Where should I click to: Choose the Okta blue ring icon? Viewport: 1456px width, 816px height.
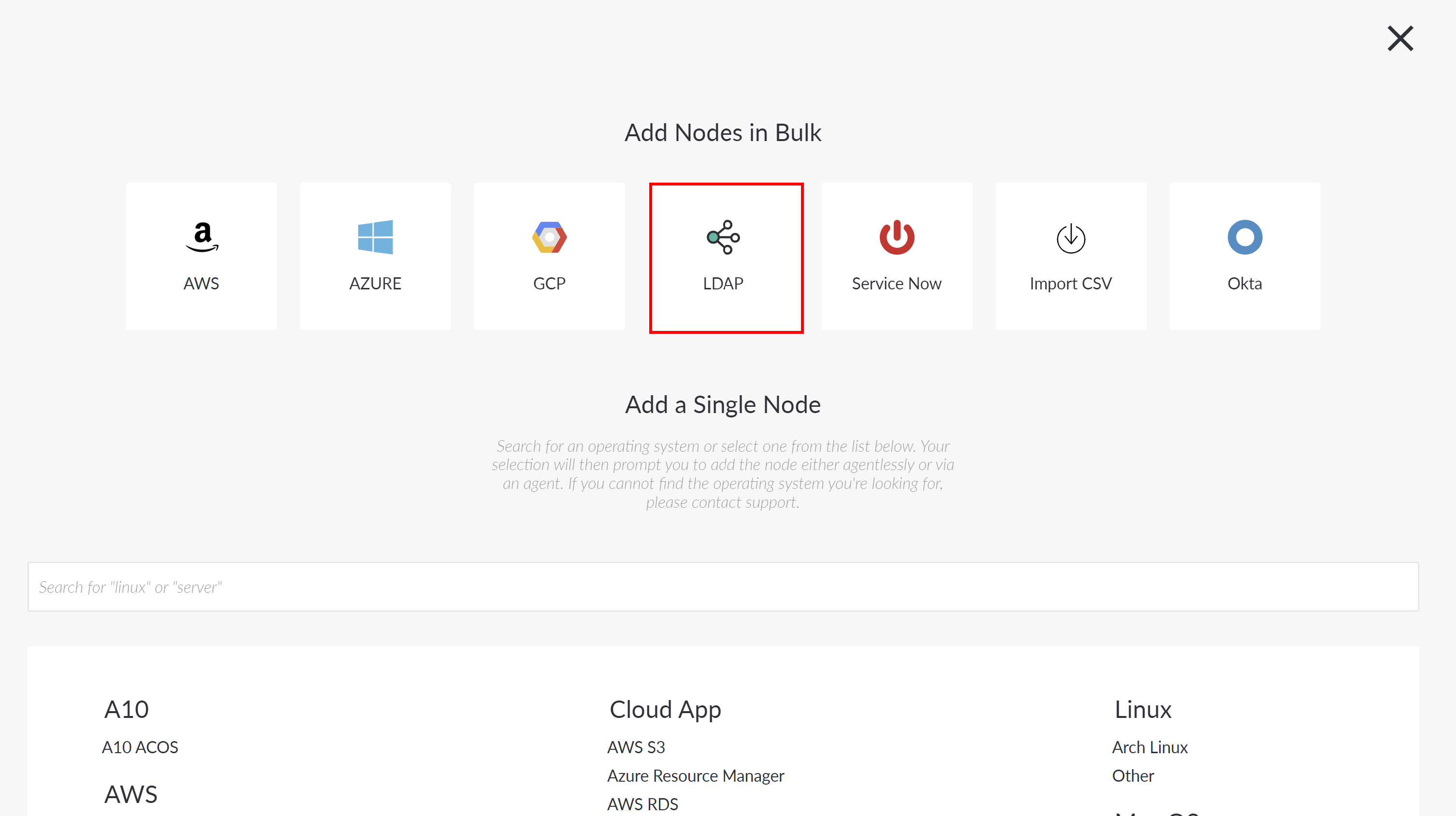[1245, 237]
